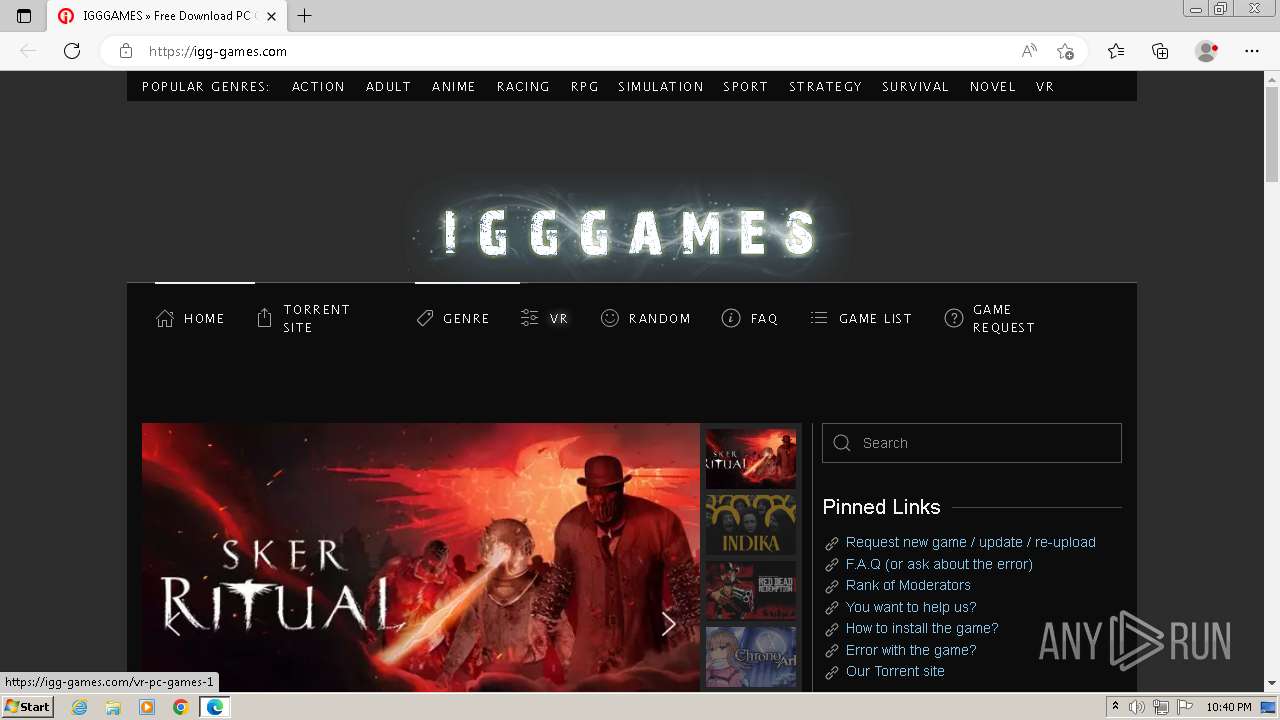Viewport: 1280px width, 720px height.
Task: Open a new browser tab with plus icon
Action: [x=305, y=16]
